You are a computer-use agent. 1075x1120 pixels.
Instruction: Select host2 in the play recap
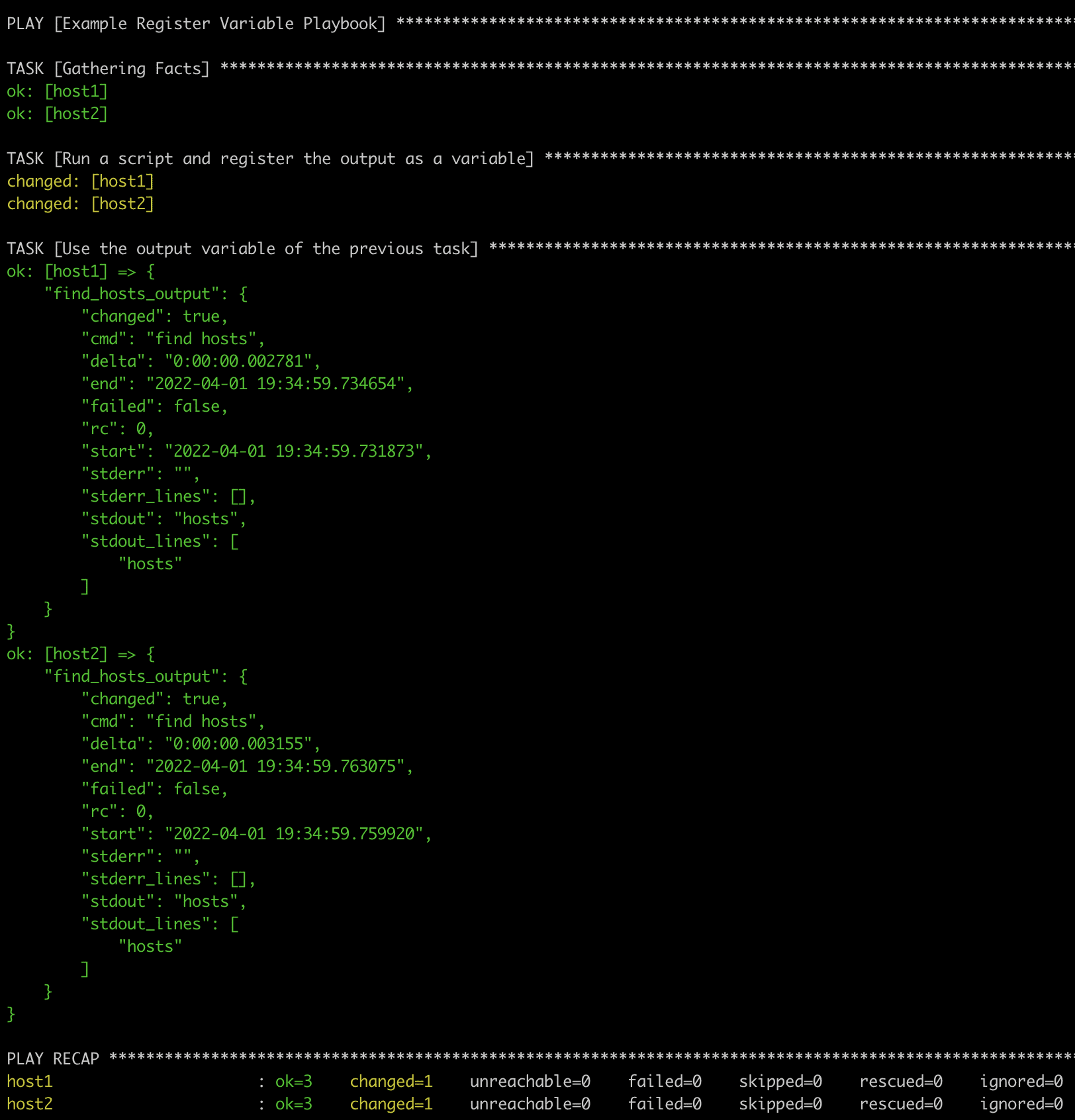[30, 1103]
